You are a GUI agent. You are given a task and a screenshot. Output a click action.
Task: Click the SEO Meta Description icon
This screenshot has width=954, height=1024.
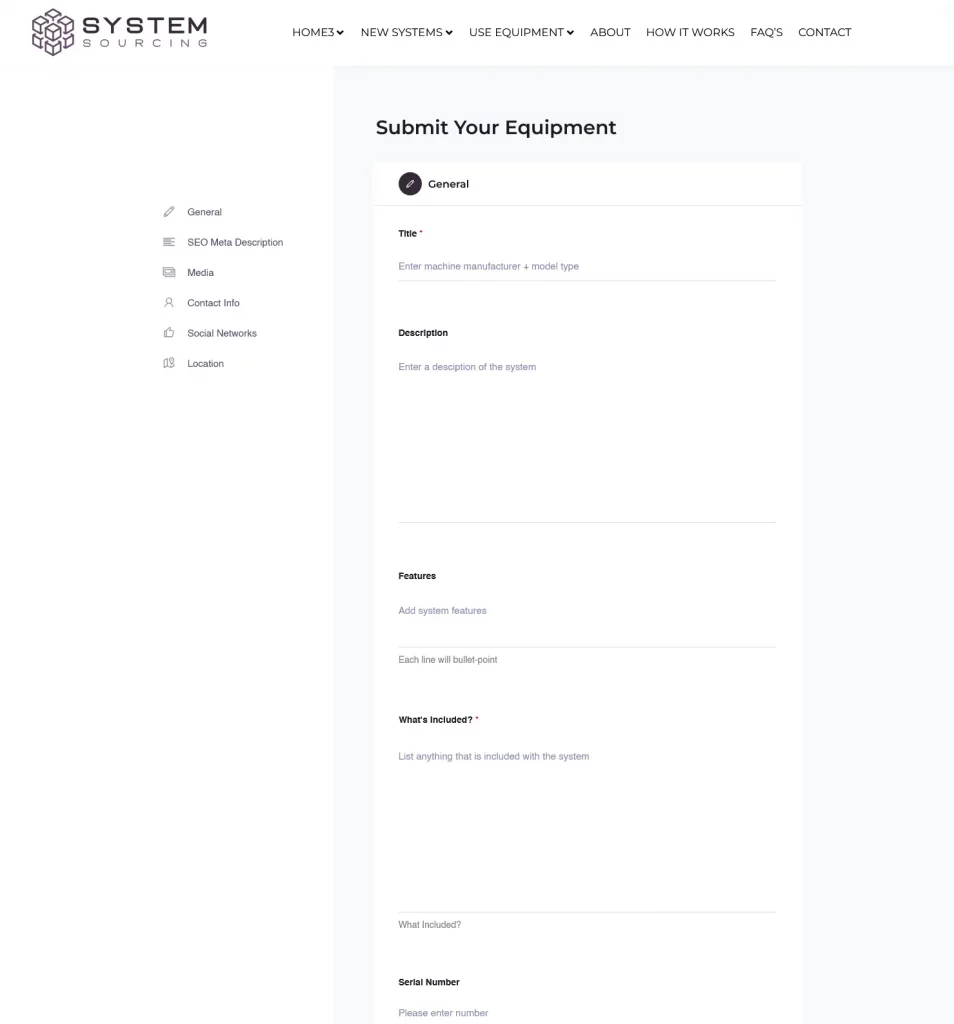tap(168, 241)
